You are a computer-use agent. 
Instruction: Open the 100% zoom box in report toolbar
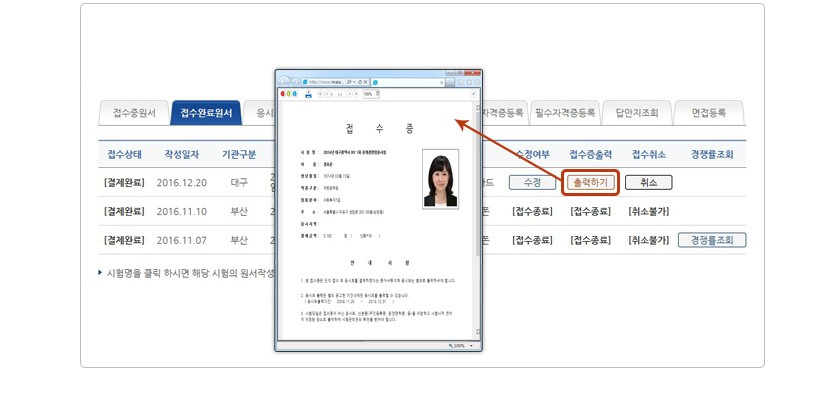pos(371,94)
